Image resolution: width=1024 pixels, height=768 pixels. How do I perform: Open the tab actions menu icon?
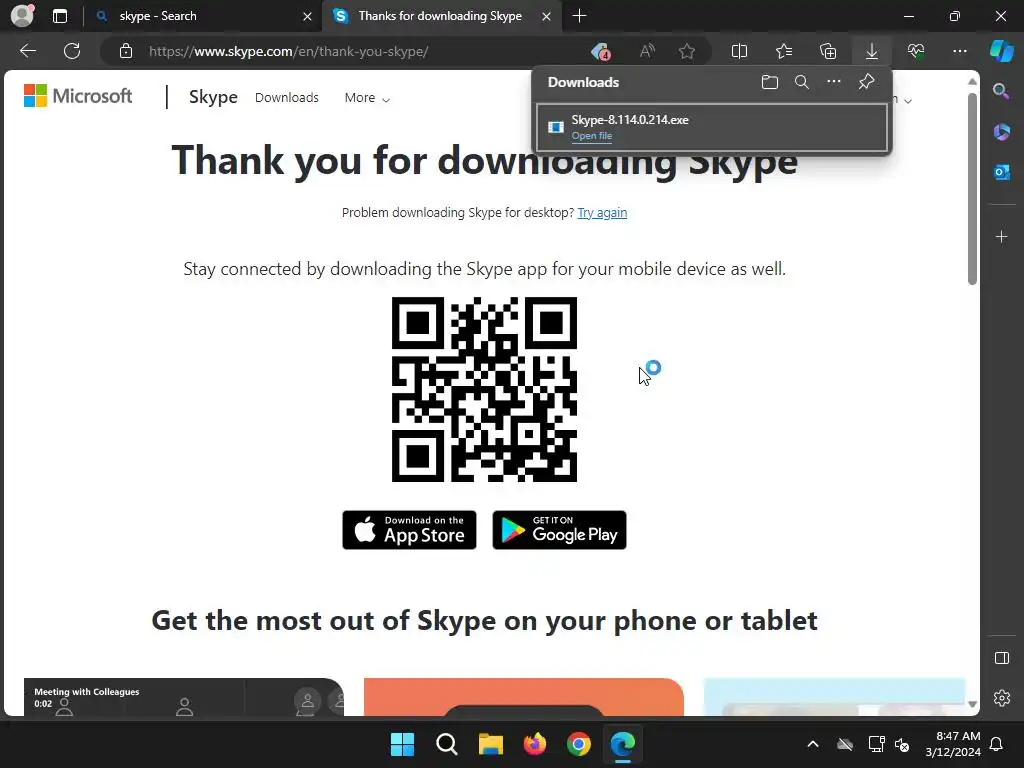point(60,16)
